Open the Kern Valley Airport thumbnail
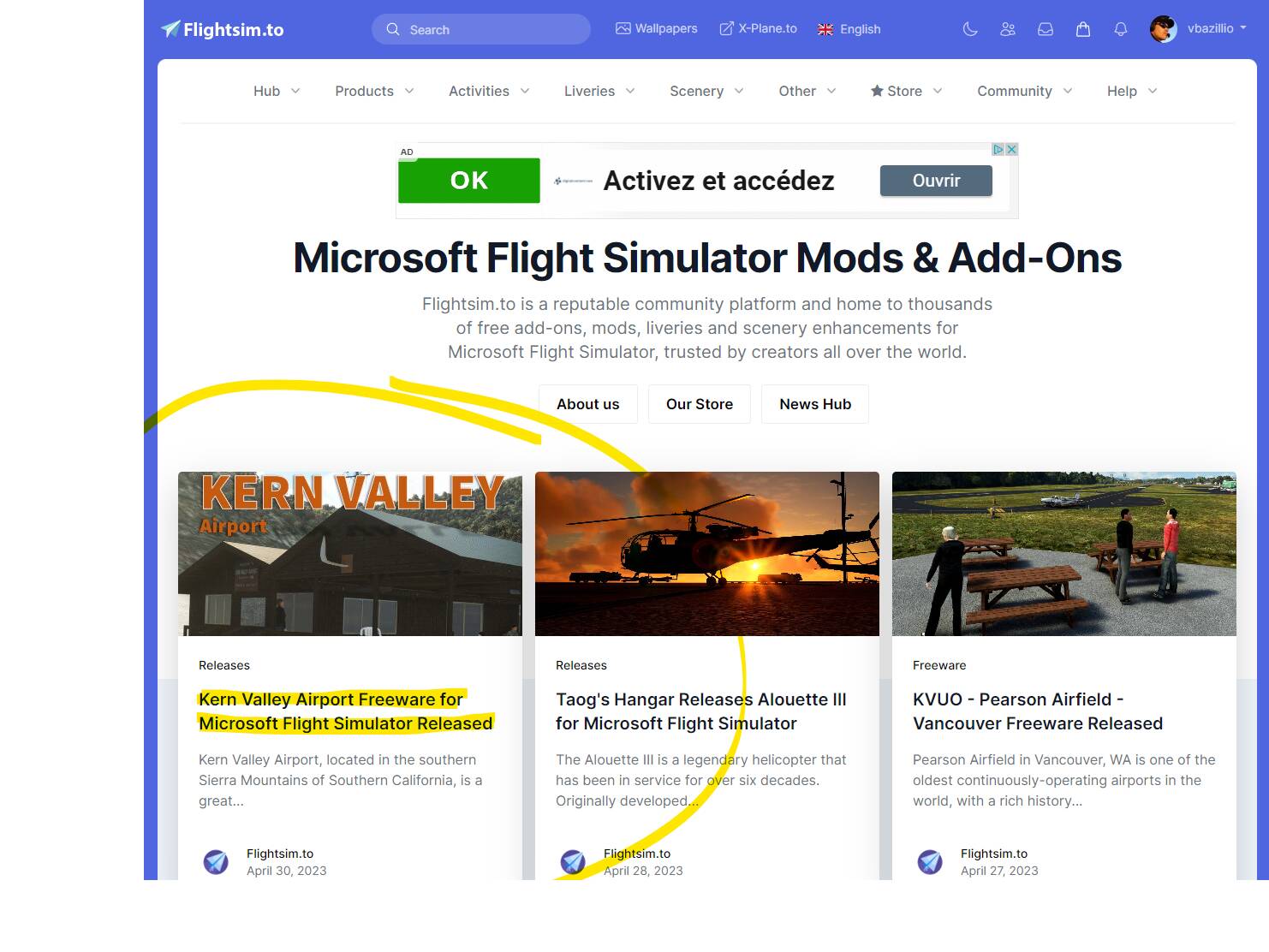 point(350,554)
